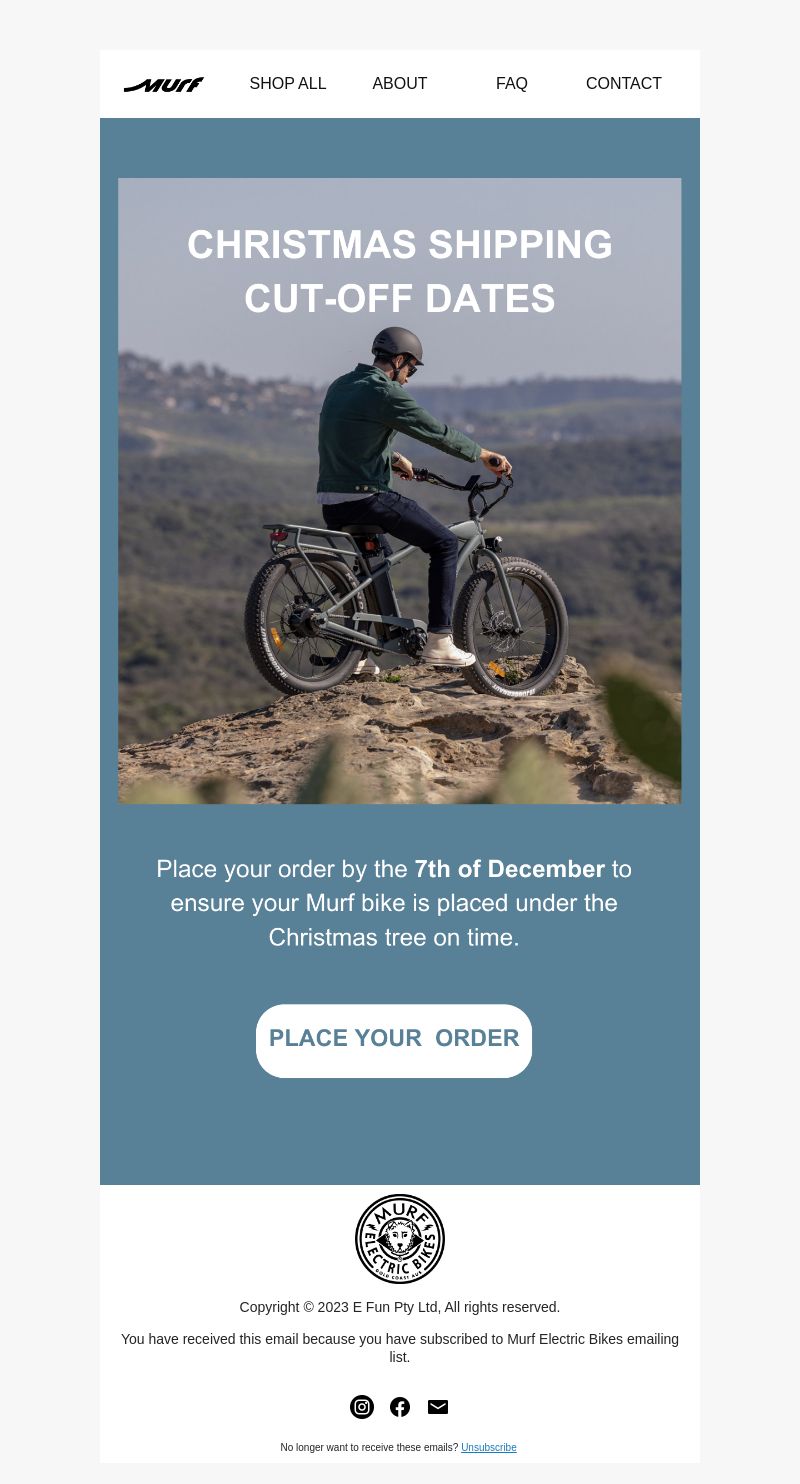This screenshot has height=1484, width=800.
Task: Click the bold 7th of December text
Action: [510, 869]
